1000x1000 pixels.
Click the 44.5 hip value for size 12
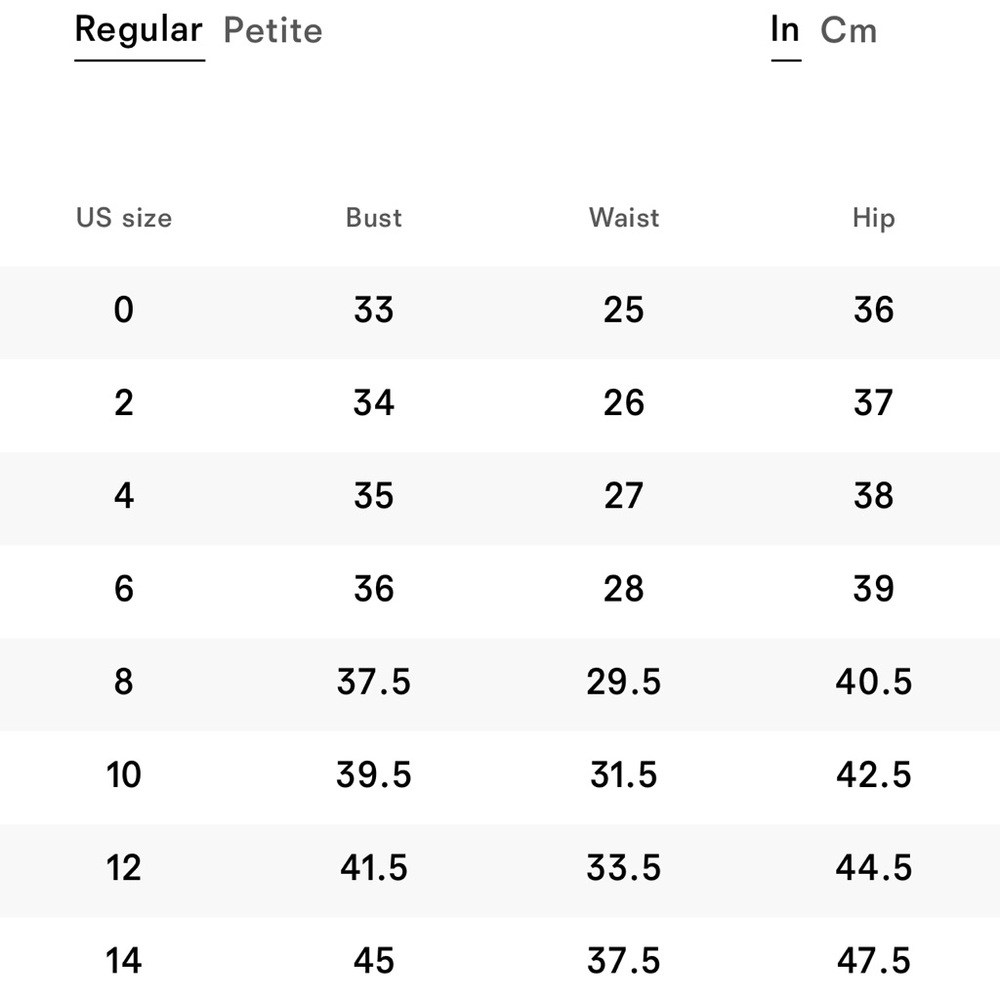873,868
